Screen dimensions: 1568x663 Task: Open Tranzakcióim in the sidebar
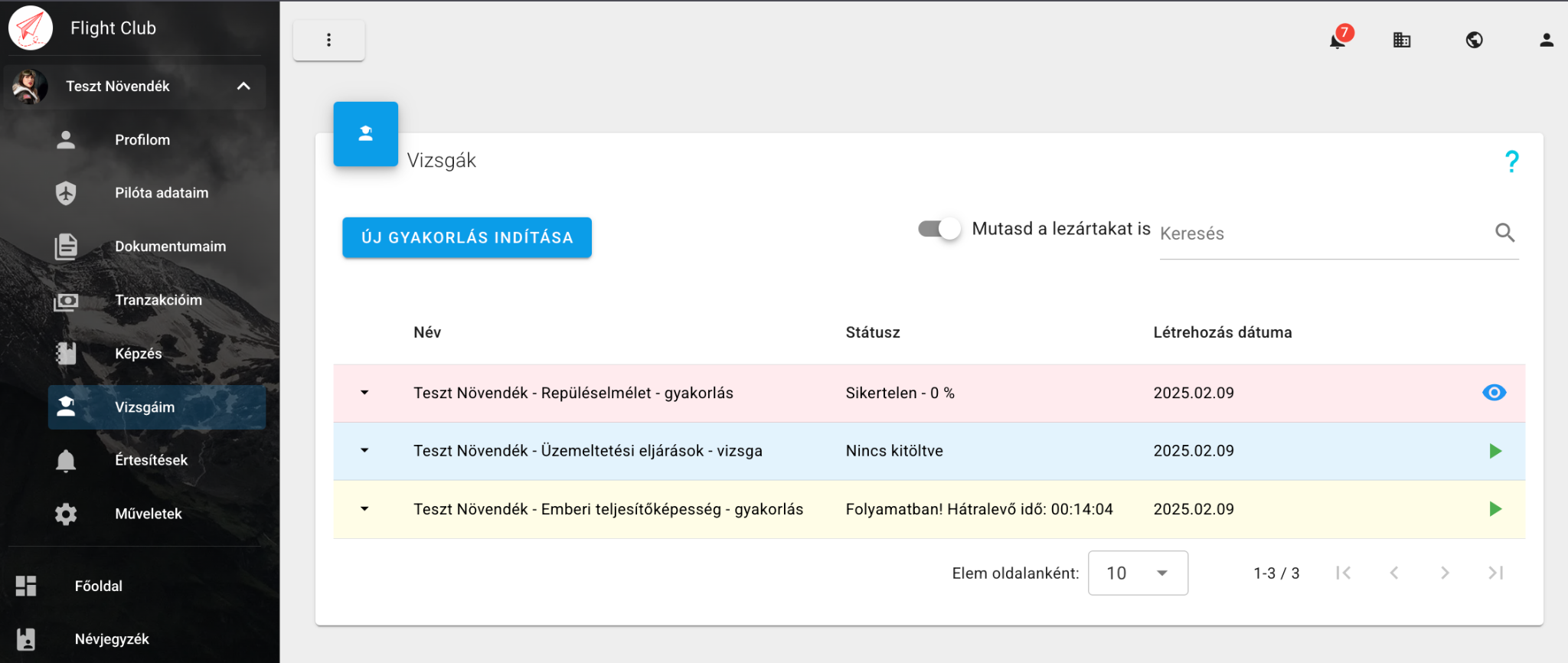pyautogui.click(x=158, y=300)
